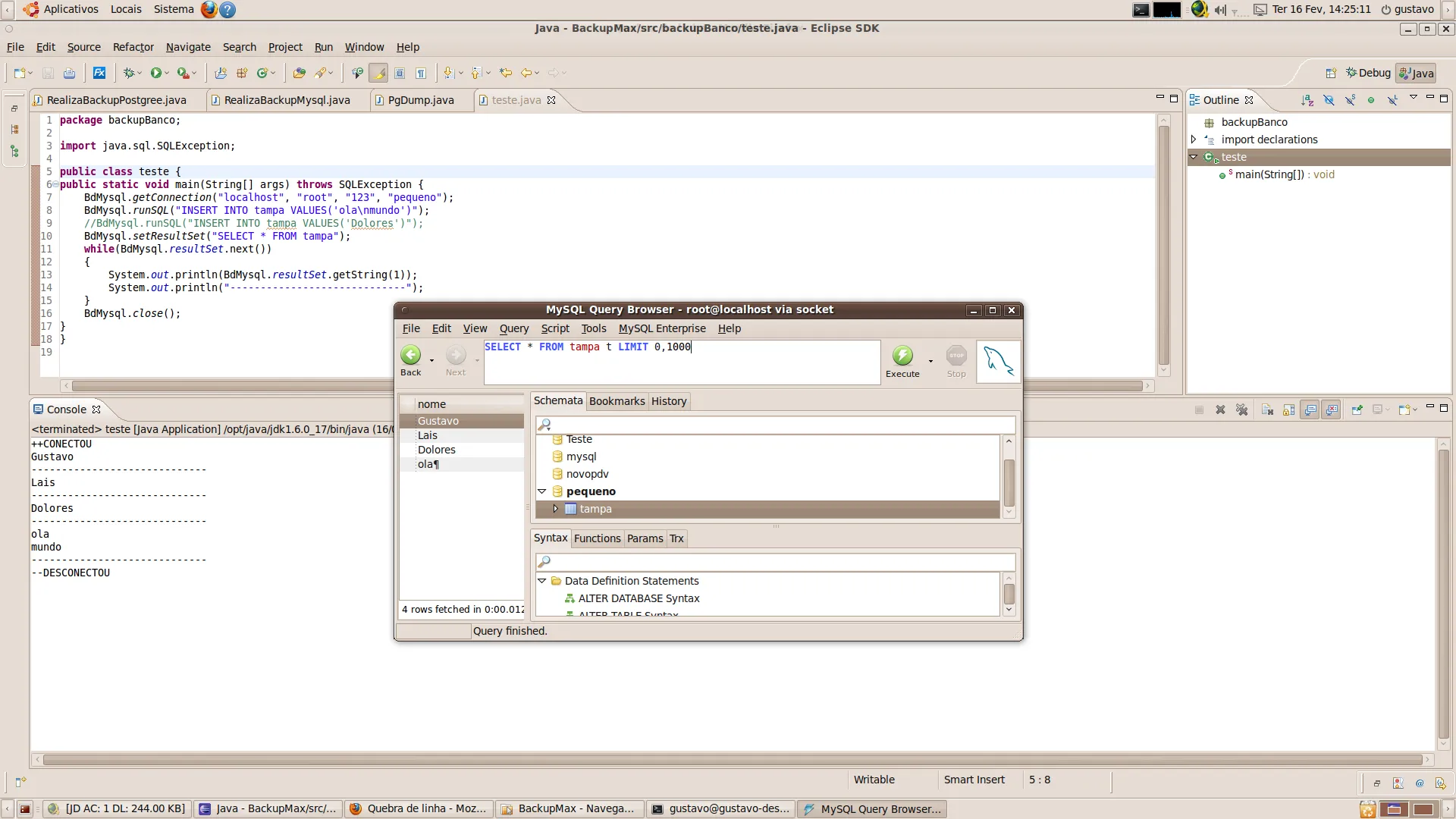Screen dimensions: 1456x819
Task: Toggle Hide Fields in Outline panel
Action: (1329, 100)
